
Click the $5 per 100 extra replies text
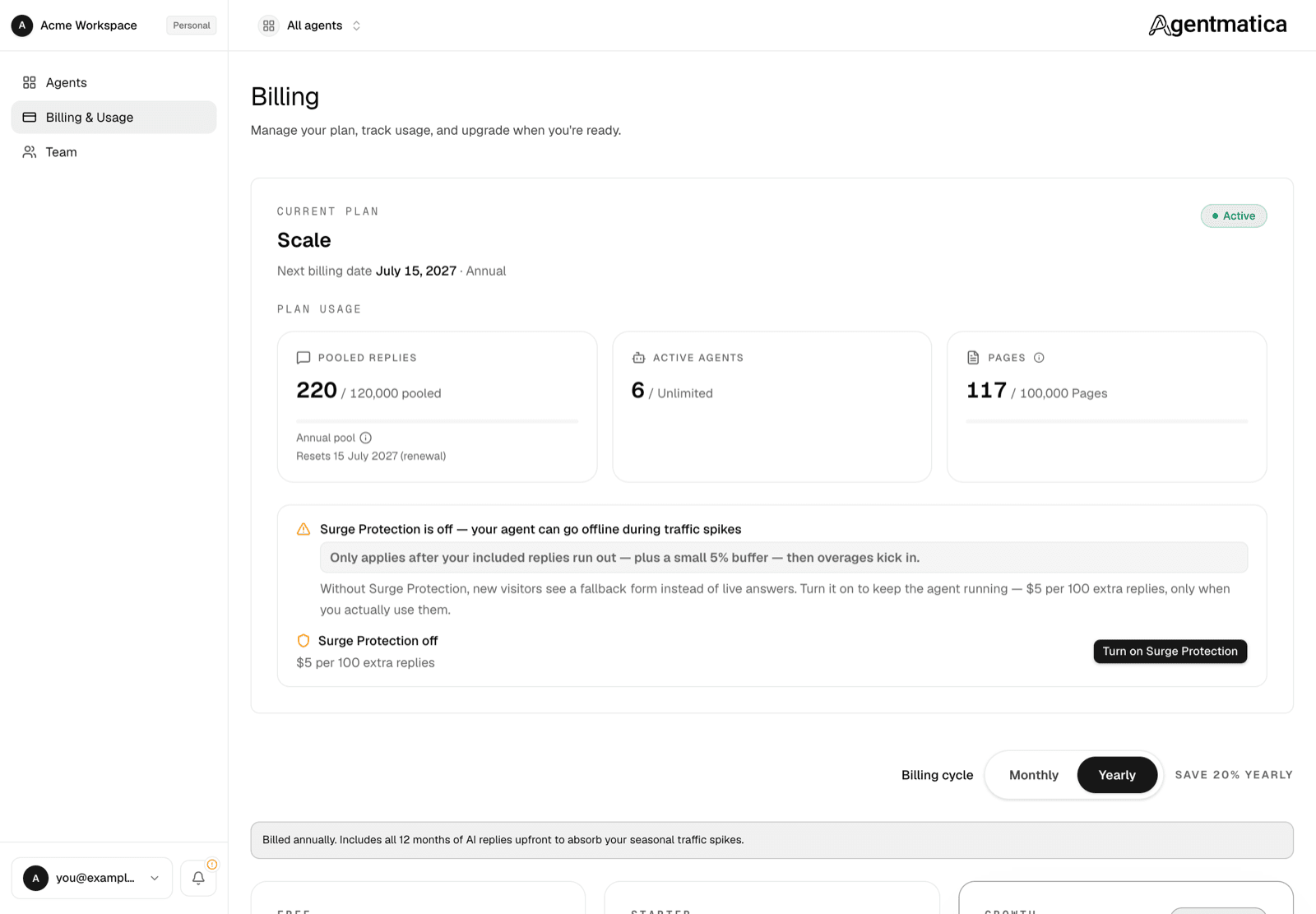(x=365, y=662)
